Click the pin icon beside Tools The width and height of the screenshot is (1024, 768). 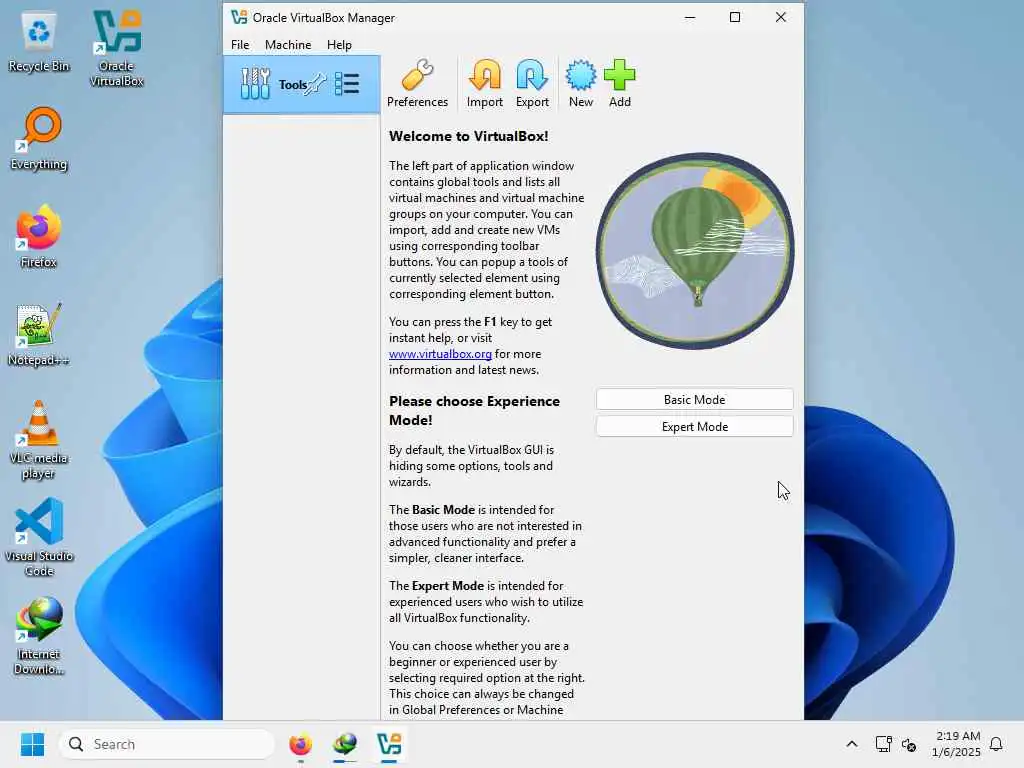[x=317, y=84]
